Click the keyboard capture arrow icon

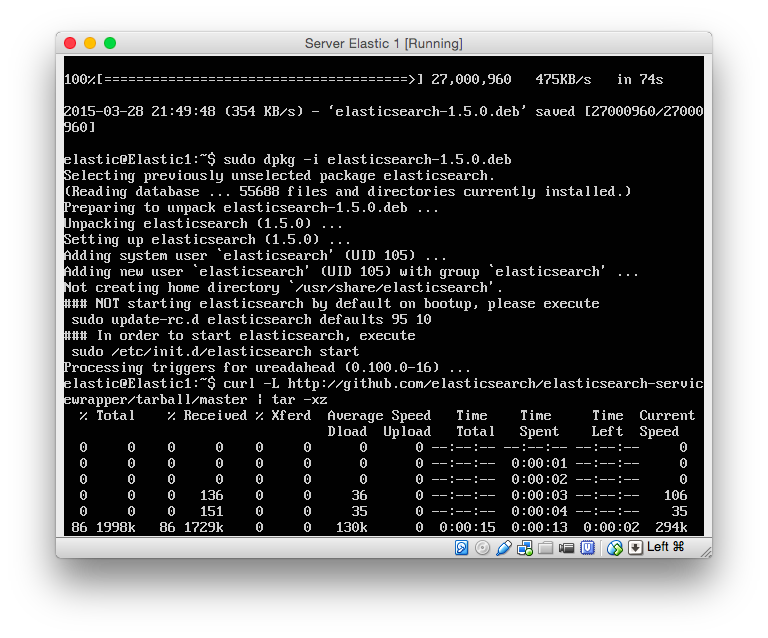(634, 547)
